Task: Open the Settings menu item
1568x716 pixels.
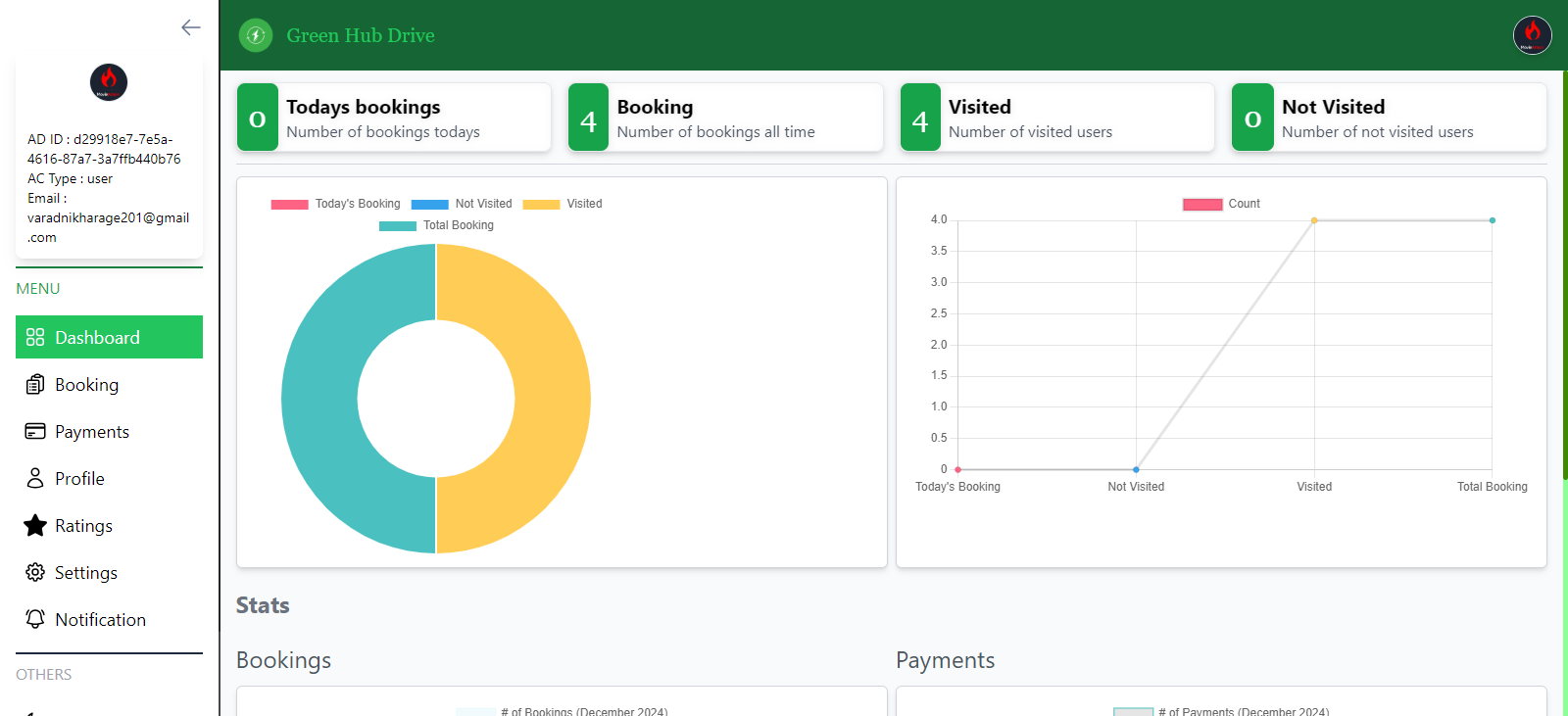Action: [109, 572]
